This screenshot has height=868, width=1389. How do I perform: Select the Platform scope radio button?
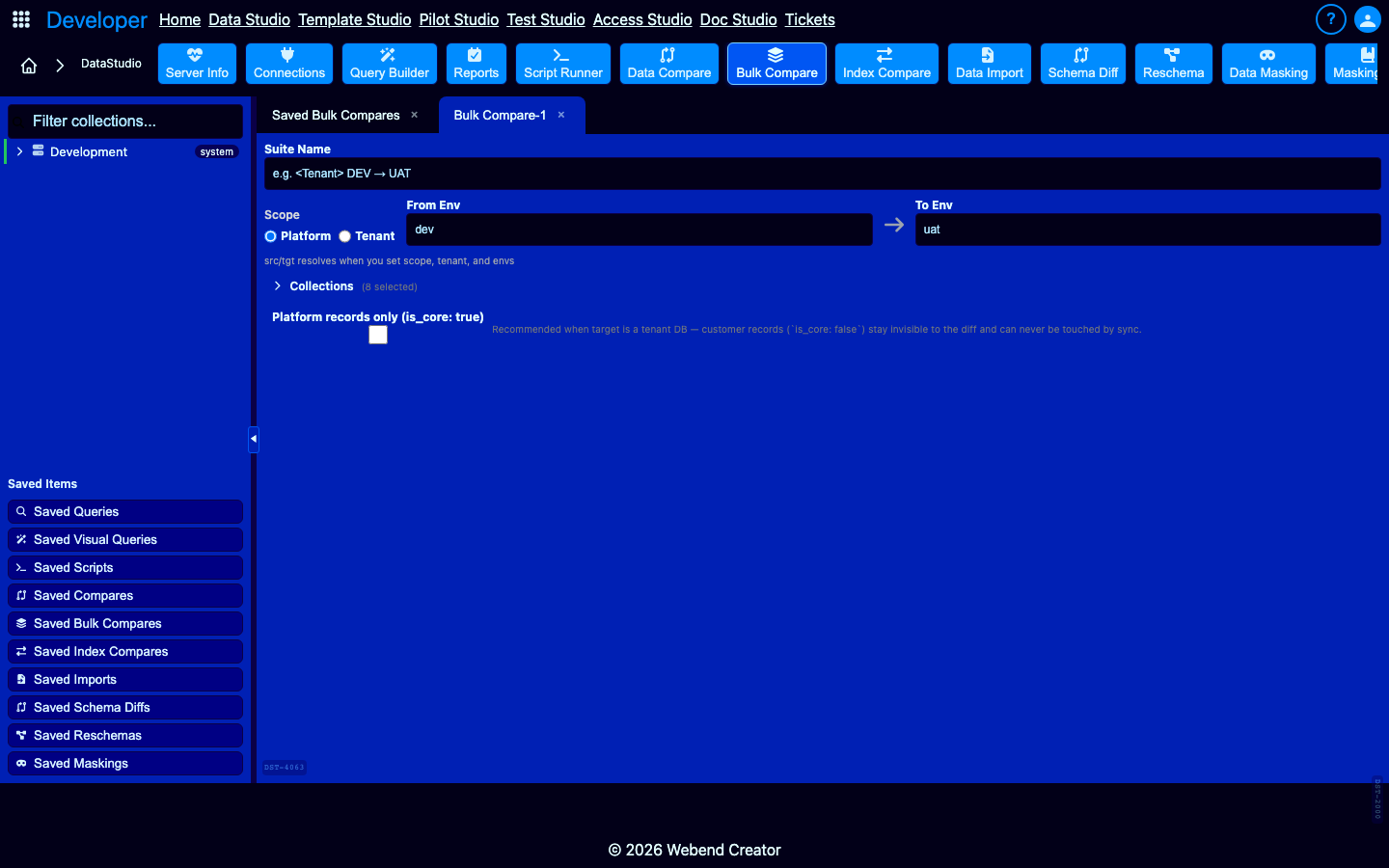[x=271, y=236]
